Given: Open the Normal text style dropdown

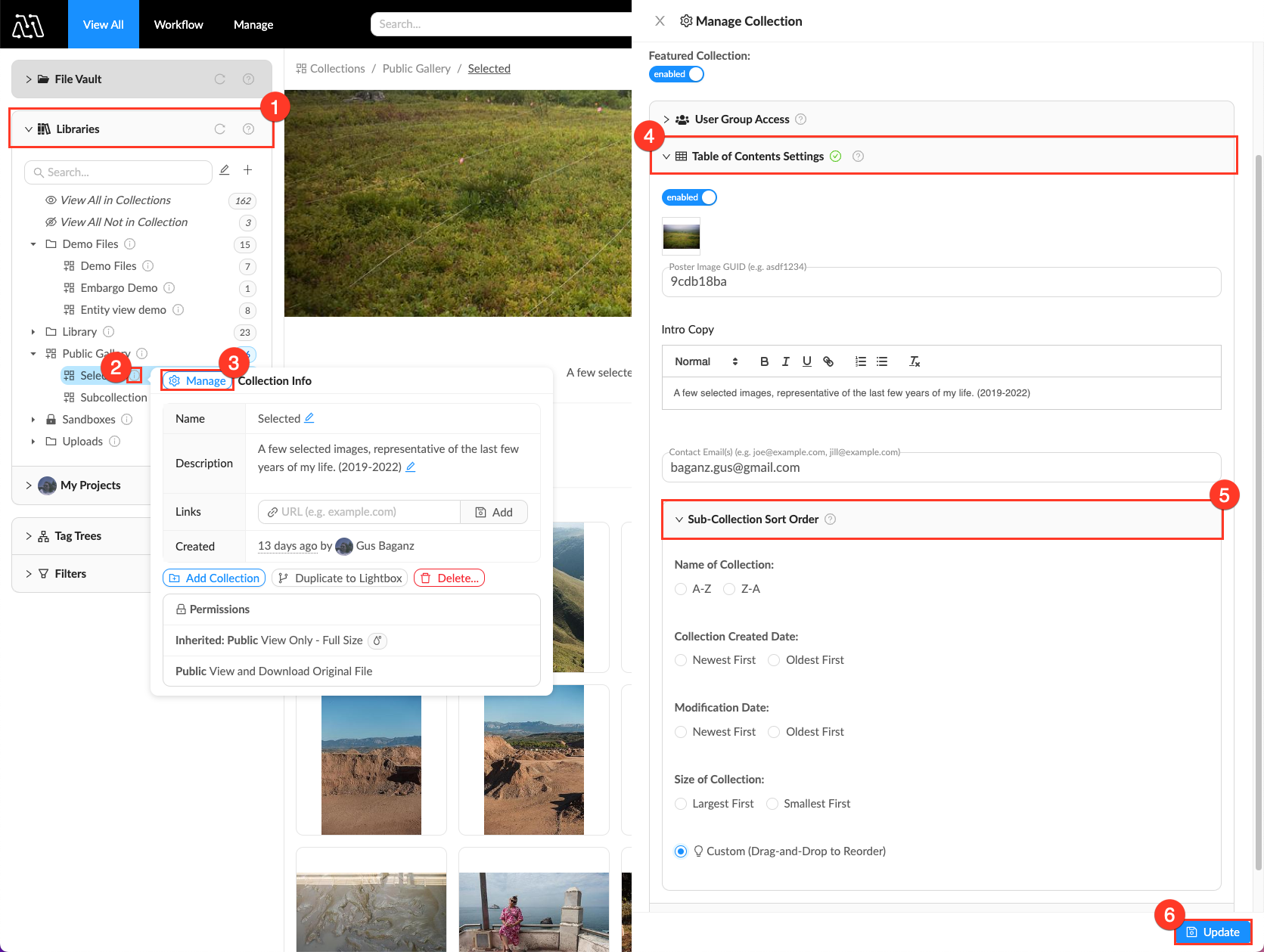Looking at the screenshot, I should point(705,361).
